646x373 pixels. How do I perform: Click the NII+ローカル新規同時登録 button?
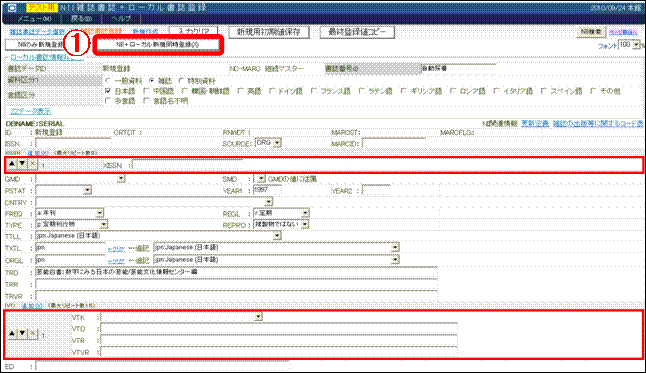[158, 45]
